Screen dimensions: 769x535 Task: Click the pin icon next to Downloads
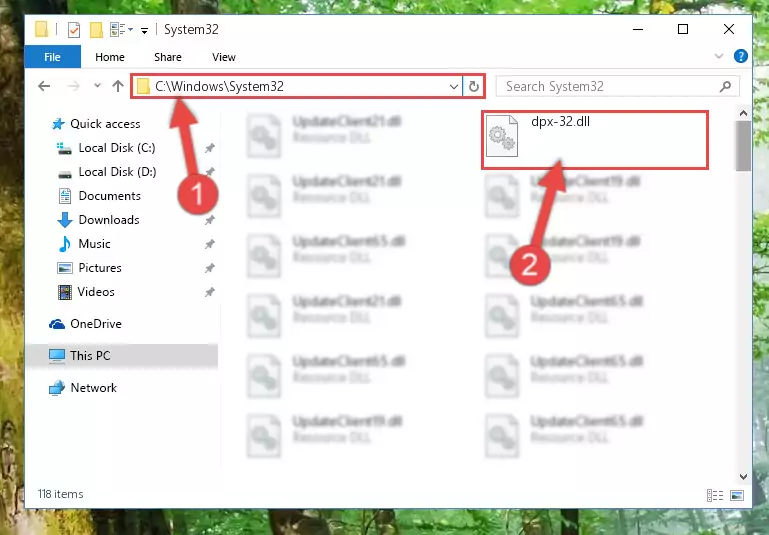point(209,220)
